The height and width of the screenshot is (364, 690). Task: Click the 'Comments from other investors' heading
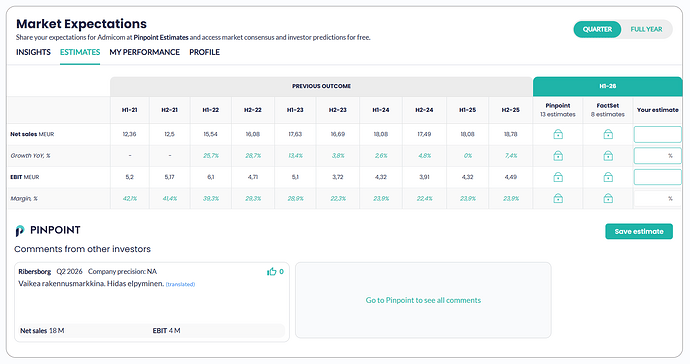[82, 249]
